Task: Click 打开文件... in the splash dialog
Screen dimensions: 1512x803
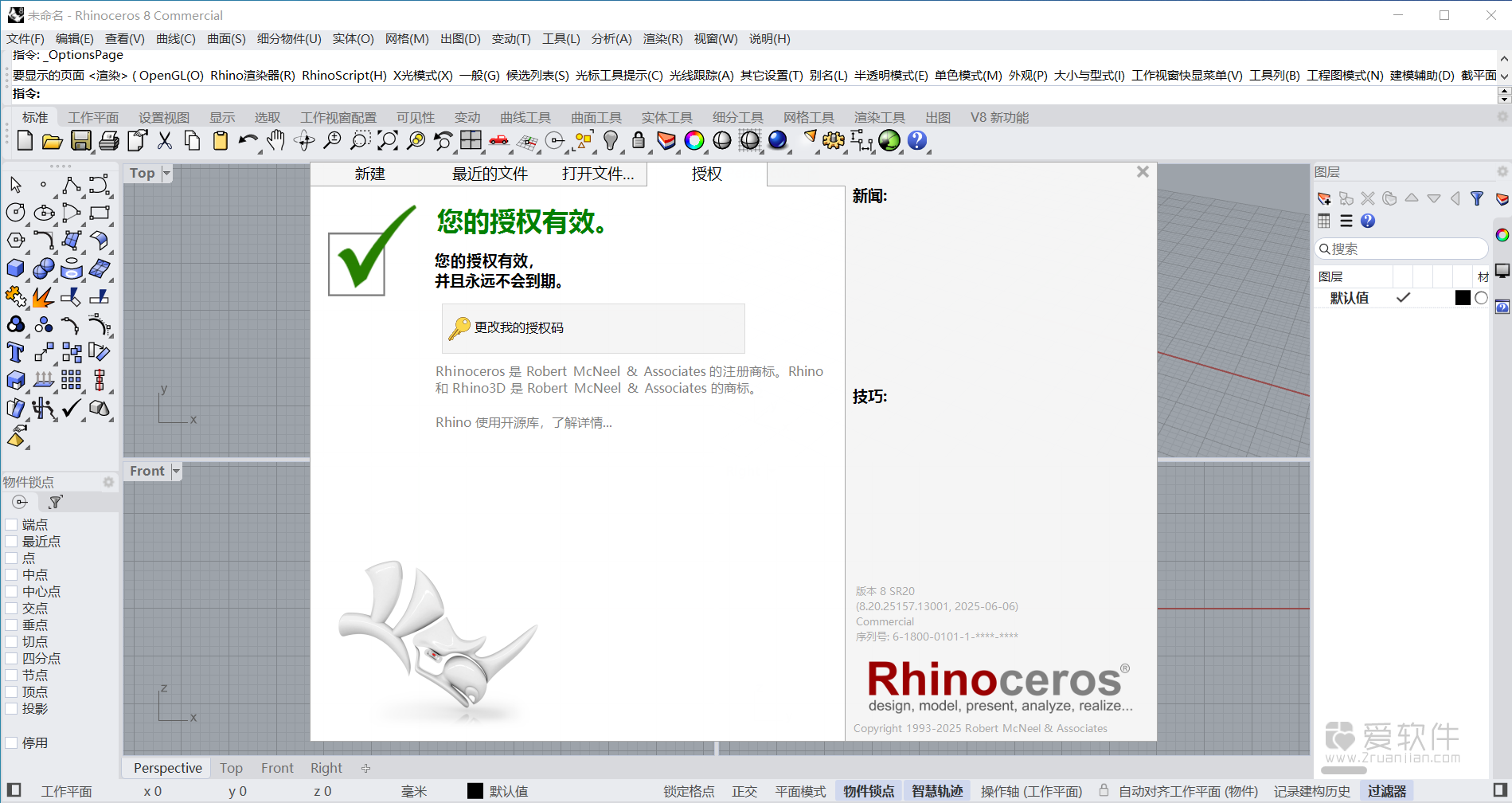Action: pos(598,174)
